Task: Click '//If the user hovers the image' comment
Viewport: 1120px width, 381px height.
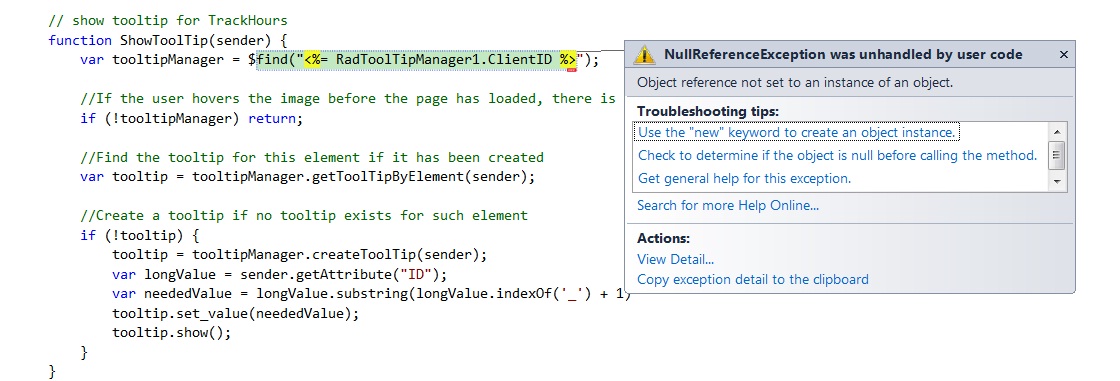Action: 348,98
